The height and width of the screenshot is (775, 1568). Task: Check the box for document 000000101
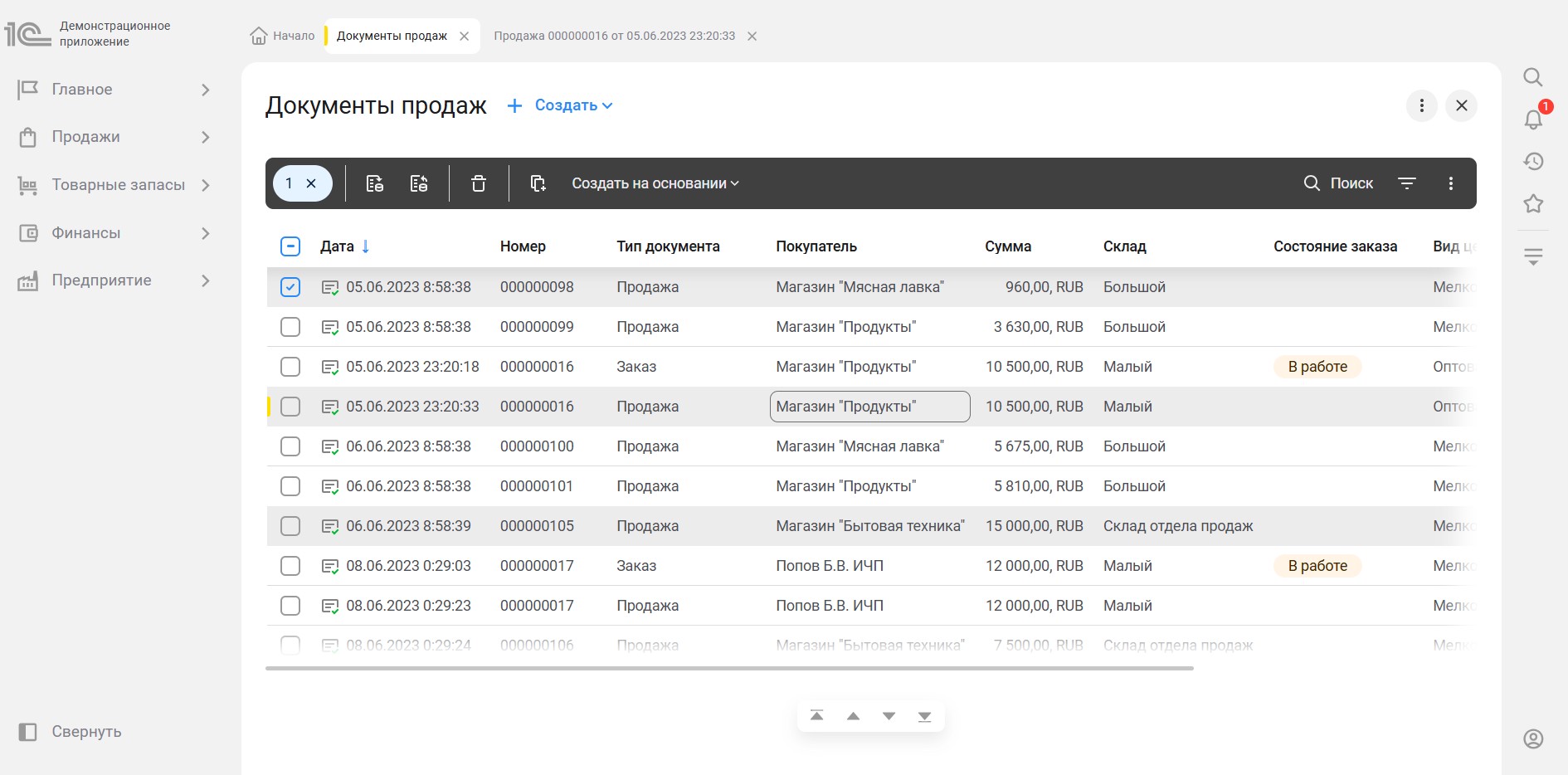coord(290,486)
